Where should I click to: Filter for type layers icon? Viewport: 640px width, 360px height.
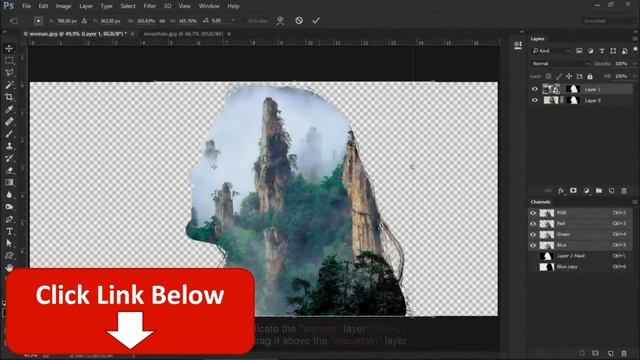coord(602,51)
